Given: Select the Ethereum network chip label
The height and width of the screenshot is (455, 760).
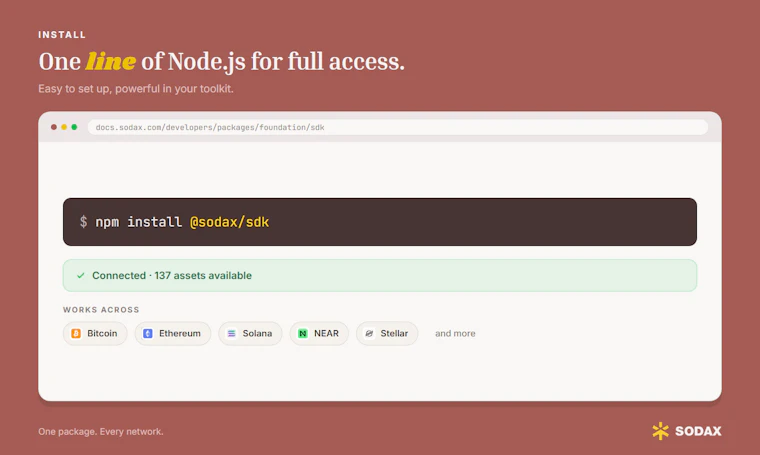Looking at the screenshot, I should tap(180, 333).
